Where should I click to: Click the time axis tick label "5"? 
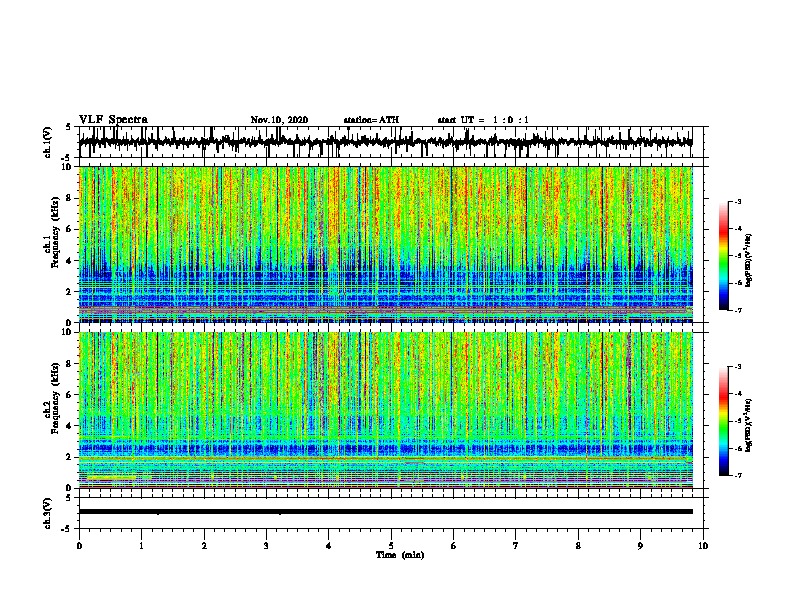point(391,546)
